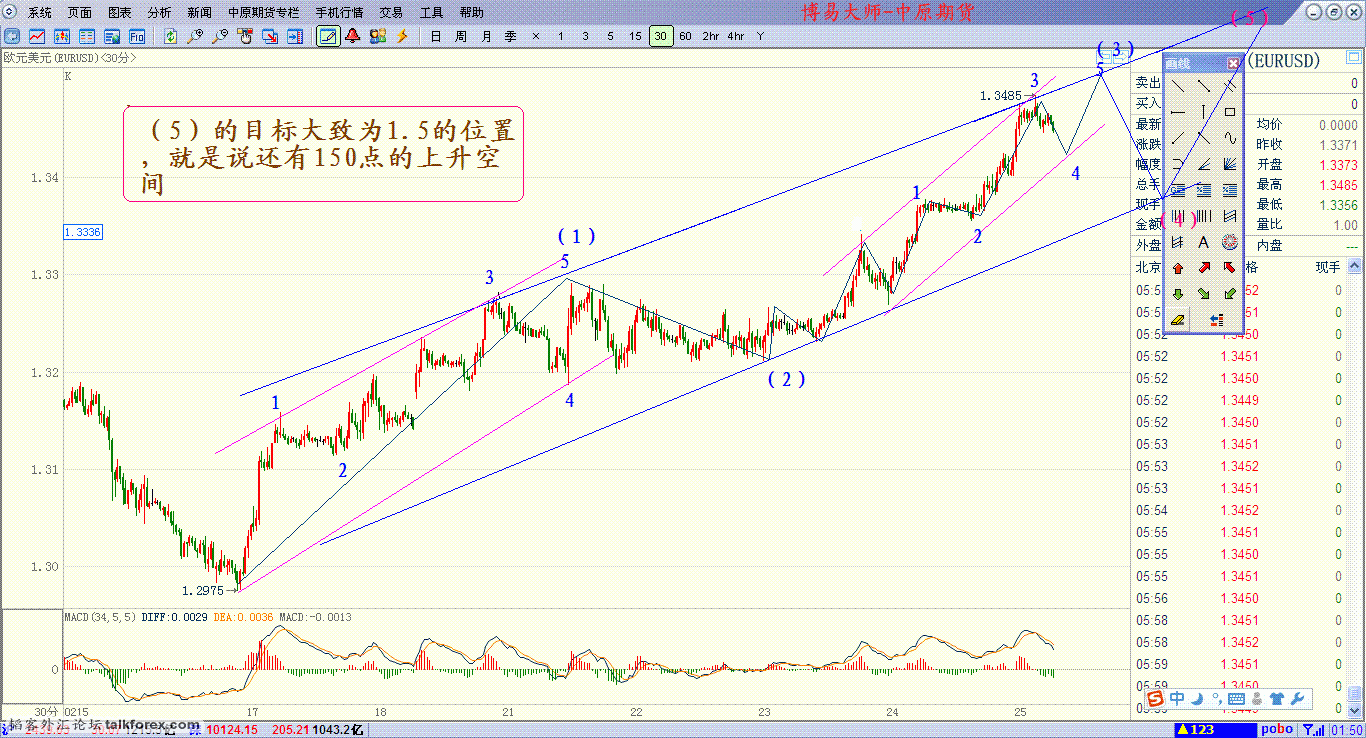Select text annotation A tool
This screenshot has height=738, width=1366.
click(x=1204, y=242)
